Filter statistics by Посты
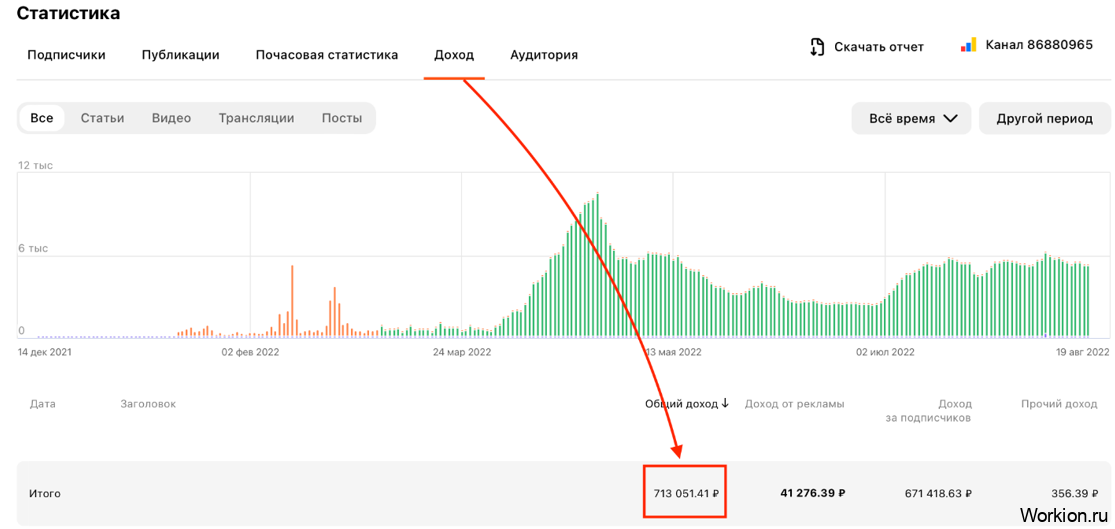This screenshot has height=529, width=1115. tap(342, 118)
